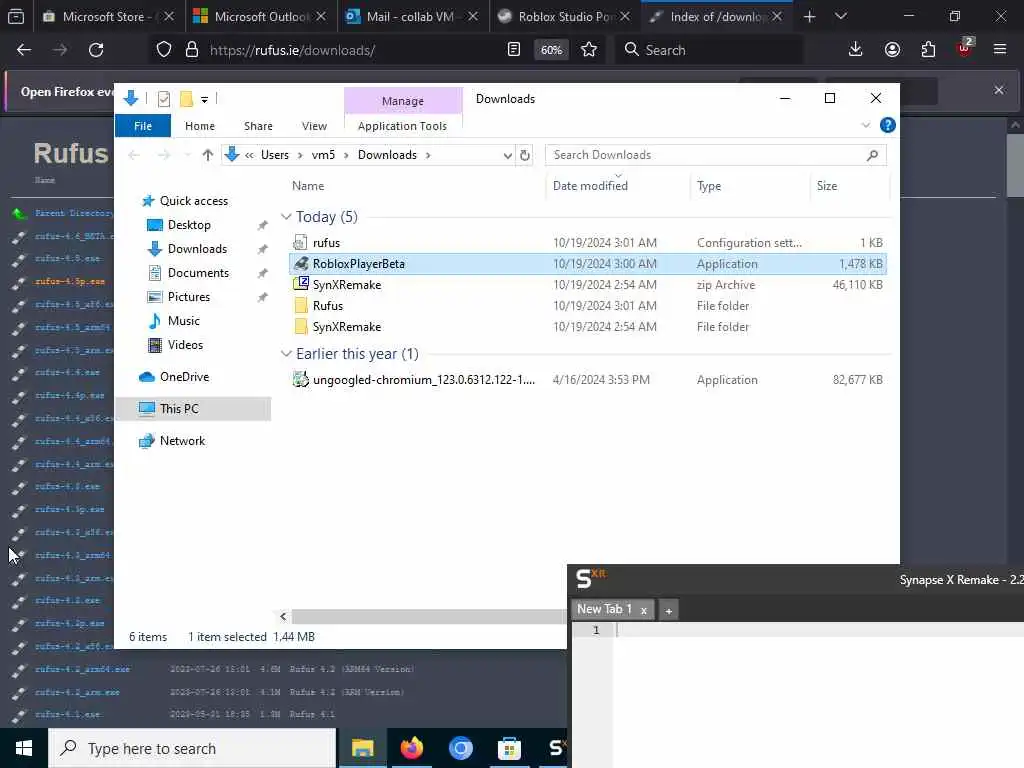This screenshot has width=1024, height=768.
Task: Open Firefox extensions puzzle icon
Action: (x=928, y=50)
